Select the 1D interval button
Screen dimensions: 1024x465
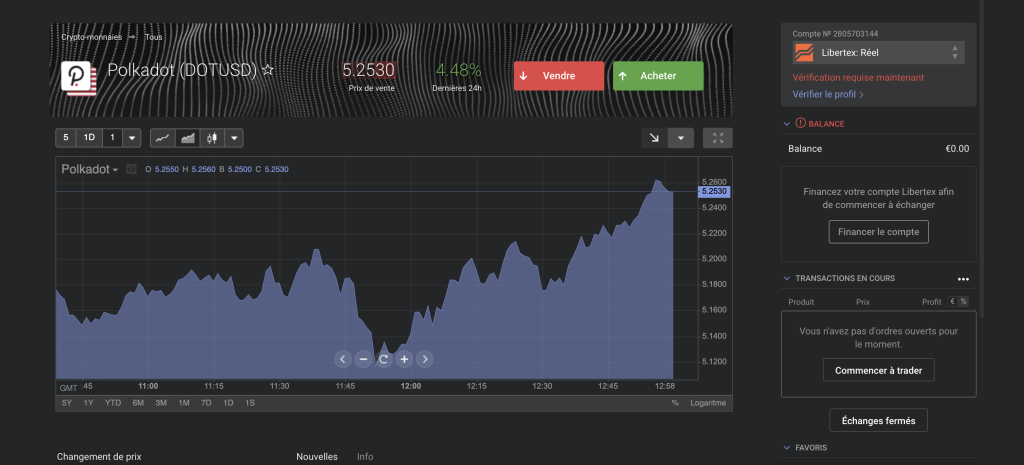pyautogui.click(x=89, y=138)
